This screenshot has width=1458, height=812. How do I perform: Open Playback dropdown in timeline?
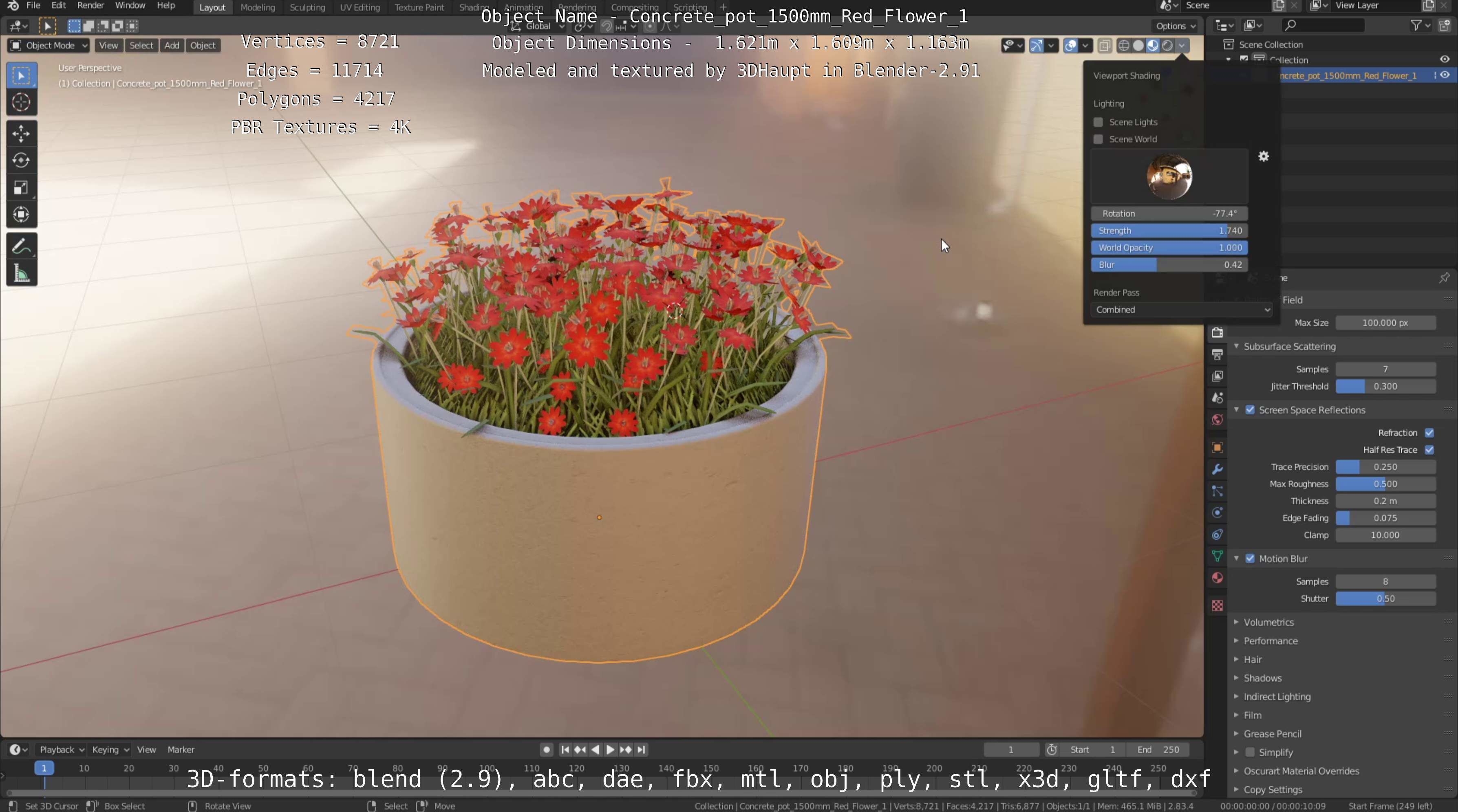61,749
